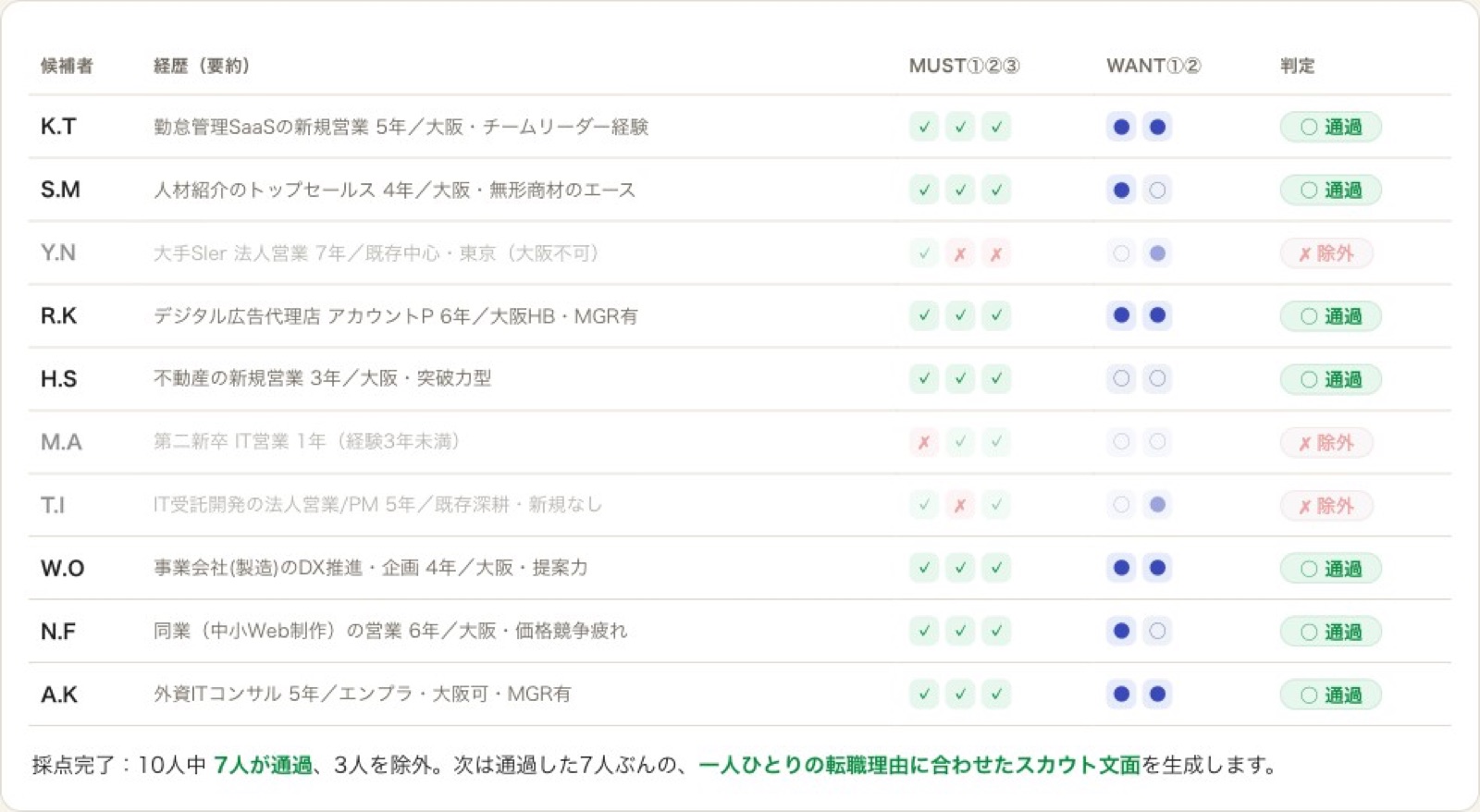Click second WANT dot for S.M

(x=1157, y=191)
